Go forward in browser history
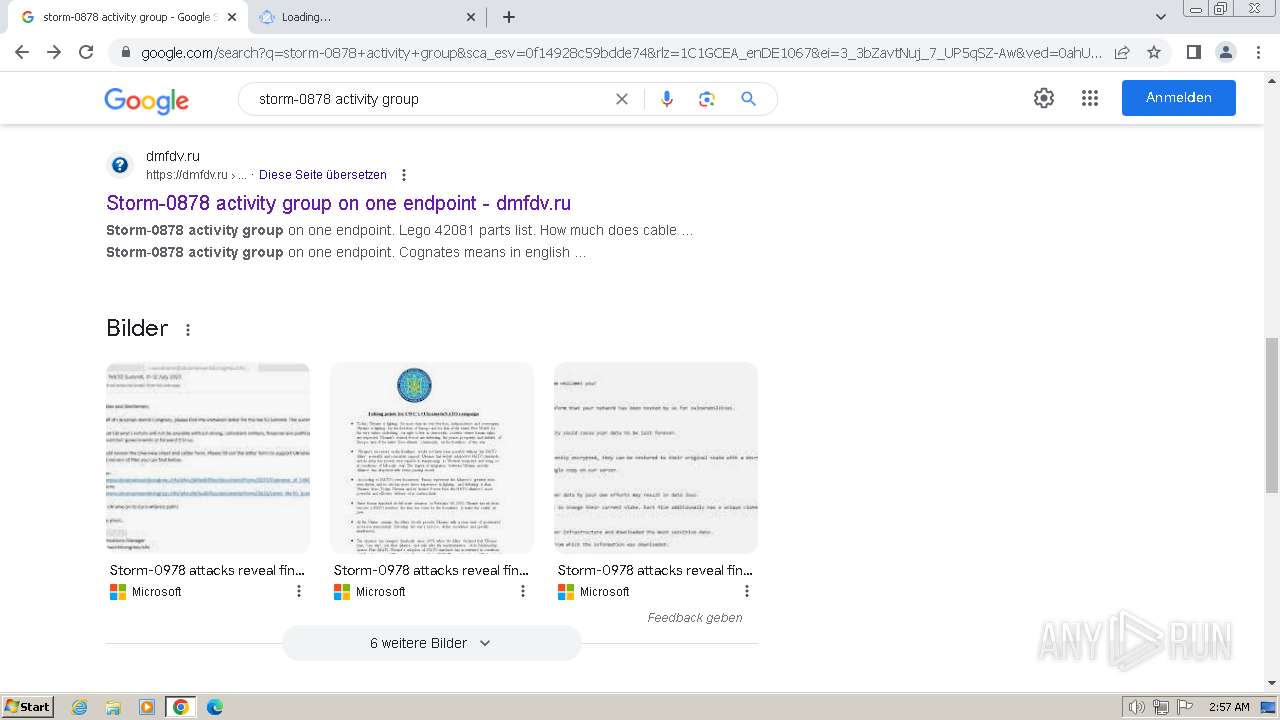Image resolution: width=1280 pixels, height=720 pixels. point(54,52)
